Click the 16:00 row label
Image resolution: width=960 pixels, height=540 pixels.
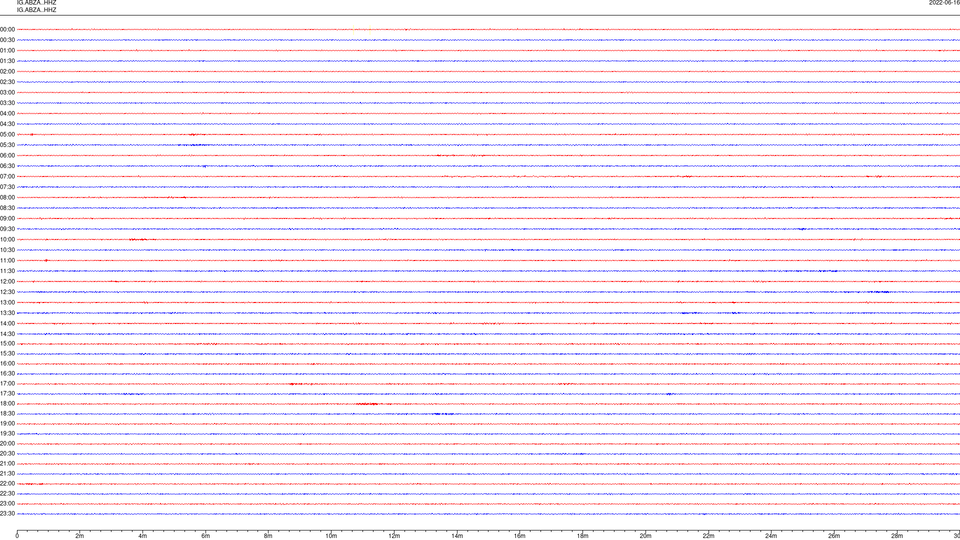[7, 364]
